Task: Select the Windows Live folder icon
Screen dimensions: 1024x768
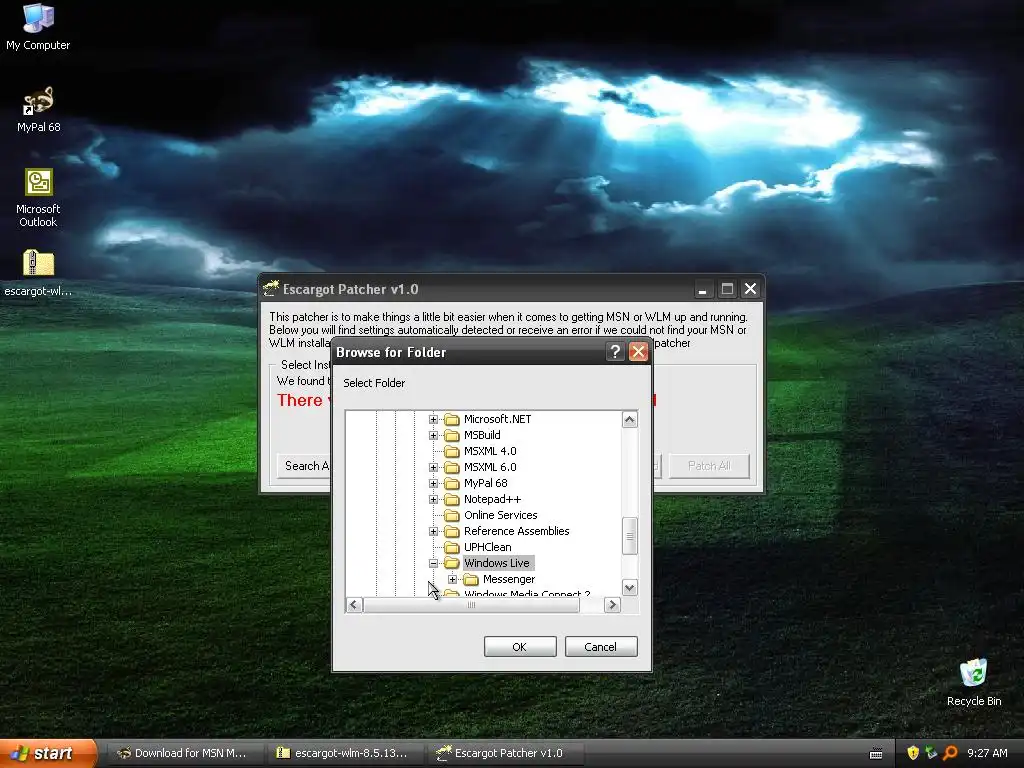Action: point(452,563)
